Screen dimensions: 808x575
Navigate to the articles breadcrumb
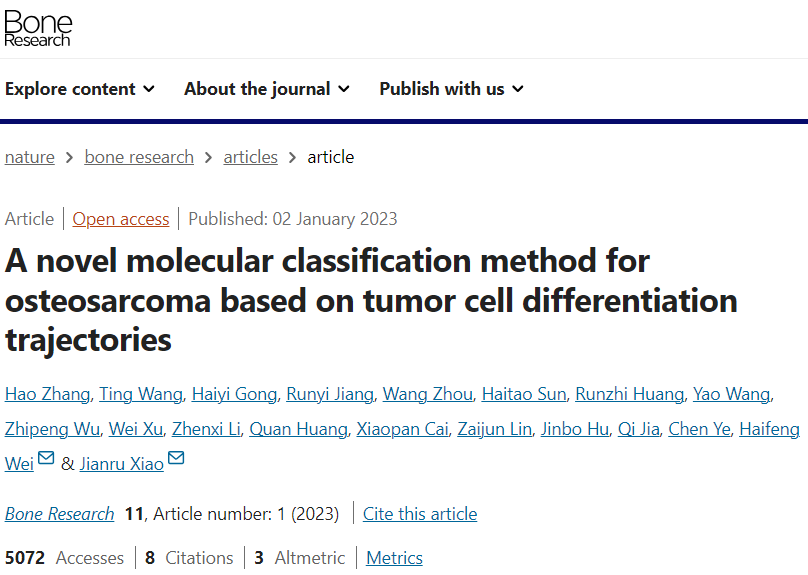[x=250, y=157]
